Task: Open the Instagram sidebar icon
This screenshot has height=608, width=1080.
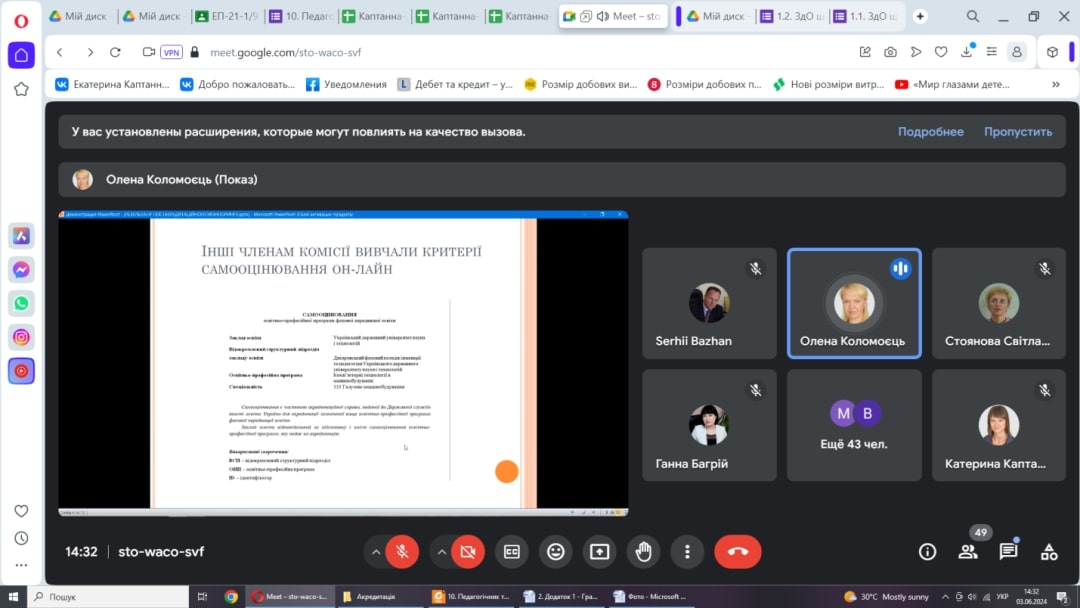Action: 21,337
